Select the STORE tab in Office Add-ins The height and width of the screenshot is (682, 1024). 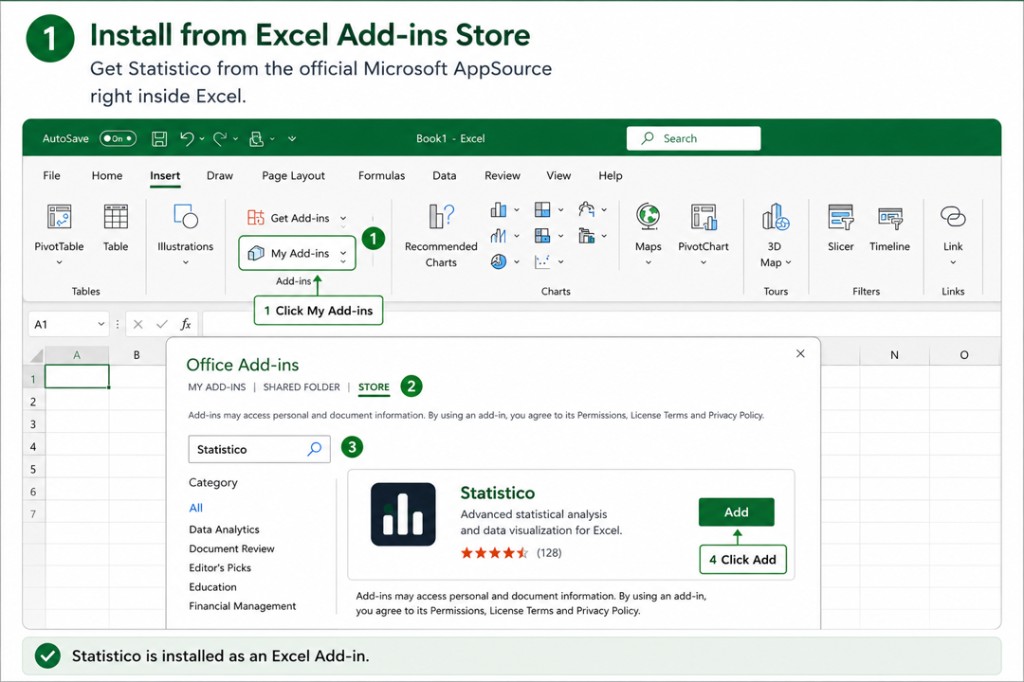(x=374, y=387)
